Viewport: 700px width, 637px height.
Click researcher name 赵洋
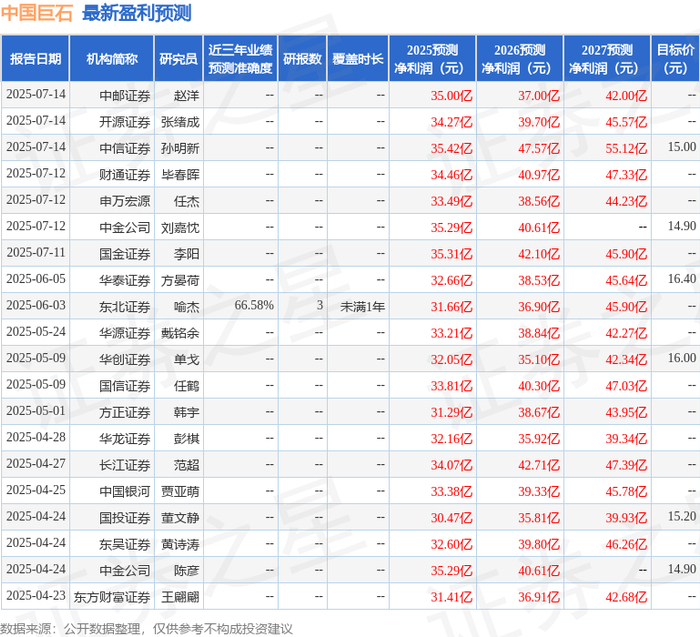187,96
